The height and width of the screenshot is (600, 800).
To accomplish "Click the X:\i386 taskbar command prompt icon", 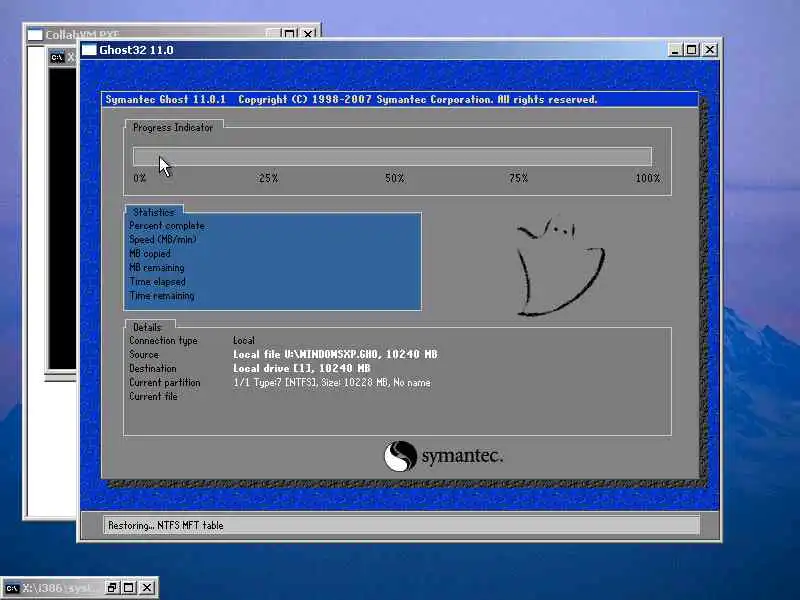I will tap(12, 588).
